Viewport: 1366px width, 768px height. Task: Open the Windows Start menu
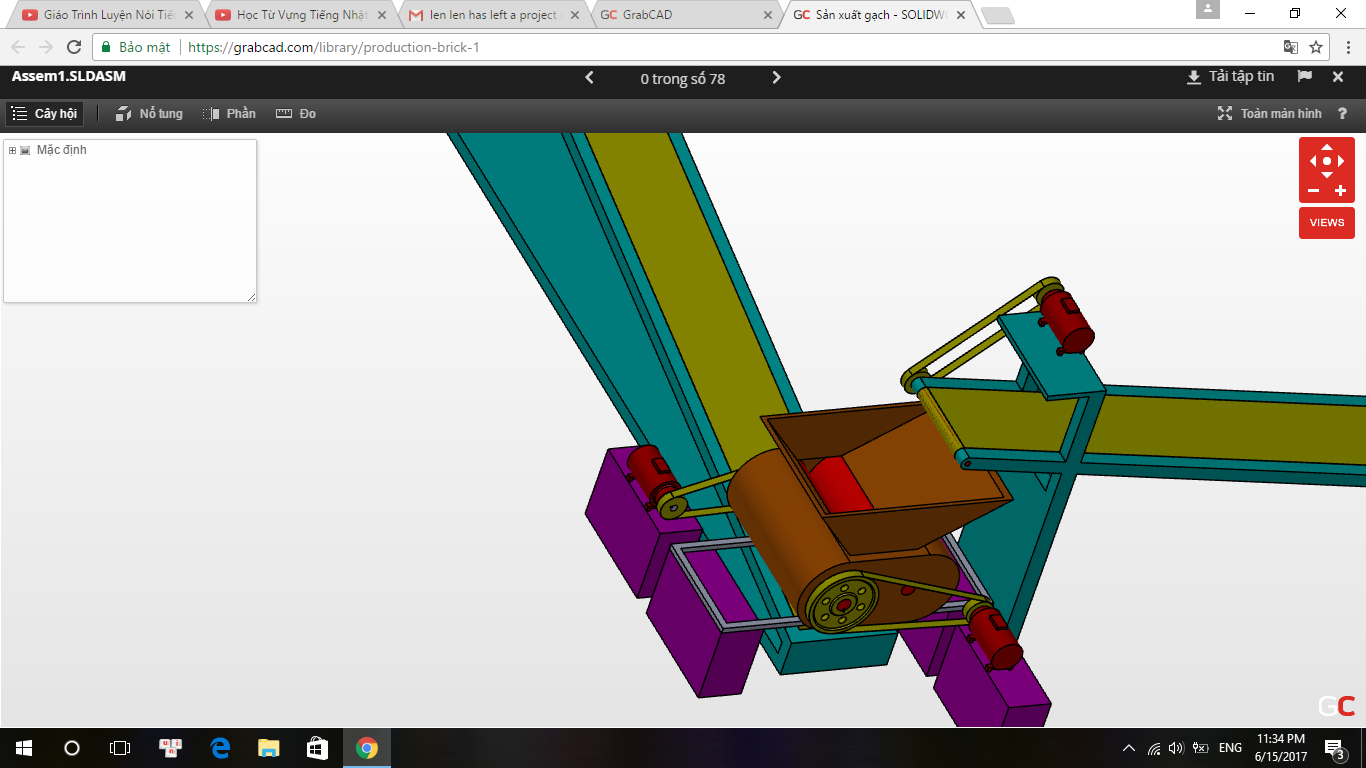[24, 748]
